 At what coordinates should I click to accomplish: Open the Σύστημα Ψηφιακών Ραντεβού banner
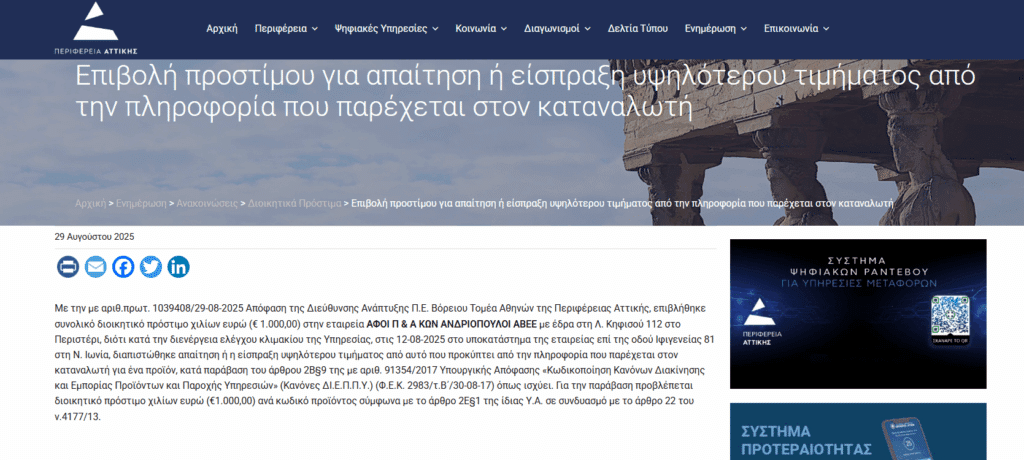click(x=858, y=314)
